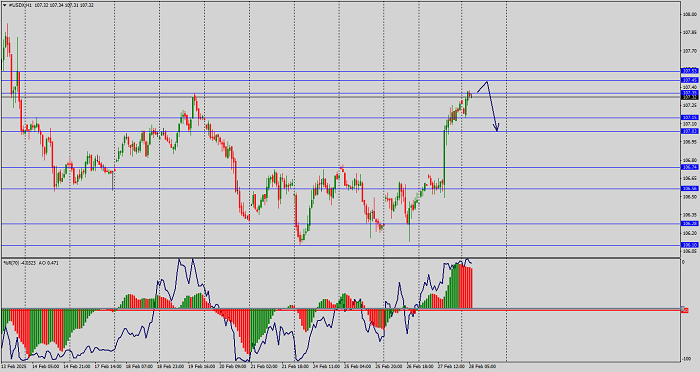Click the 107.53 price level label
This screenshot has height=372, width=700.
click(x=690, y=71)
